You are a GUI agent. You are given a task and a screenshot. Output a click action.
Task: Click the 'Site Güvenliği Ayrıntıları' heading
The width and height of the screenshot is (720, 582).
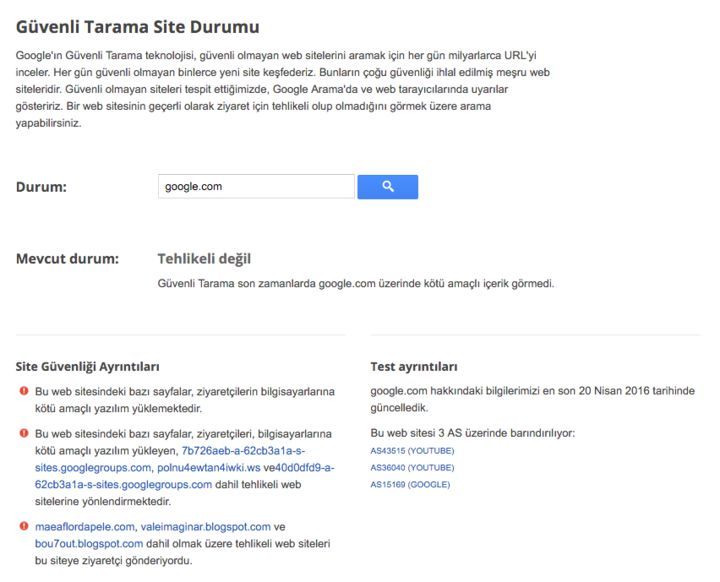[88, 367]
